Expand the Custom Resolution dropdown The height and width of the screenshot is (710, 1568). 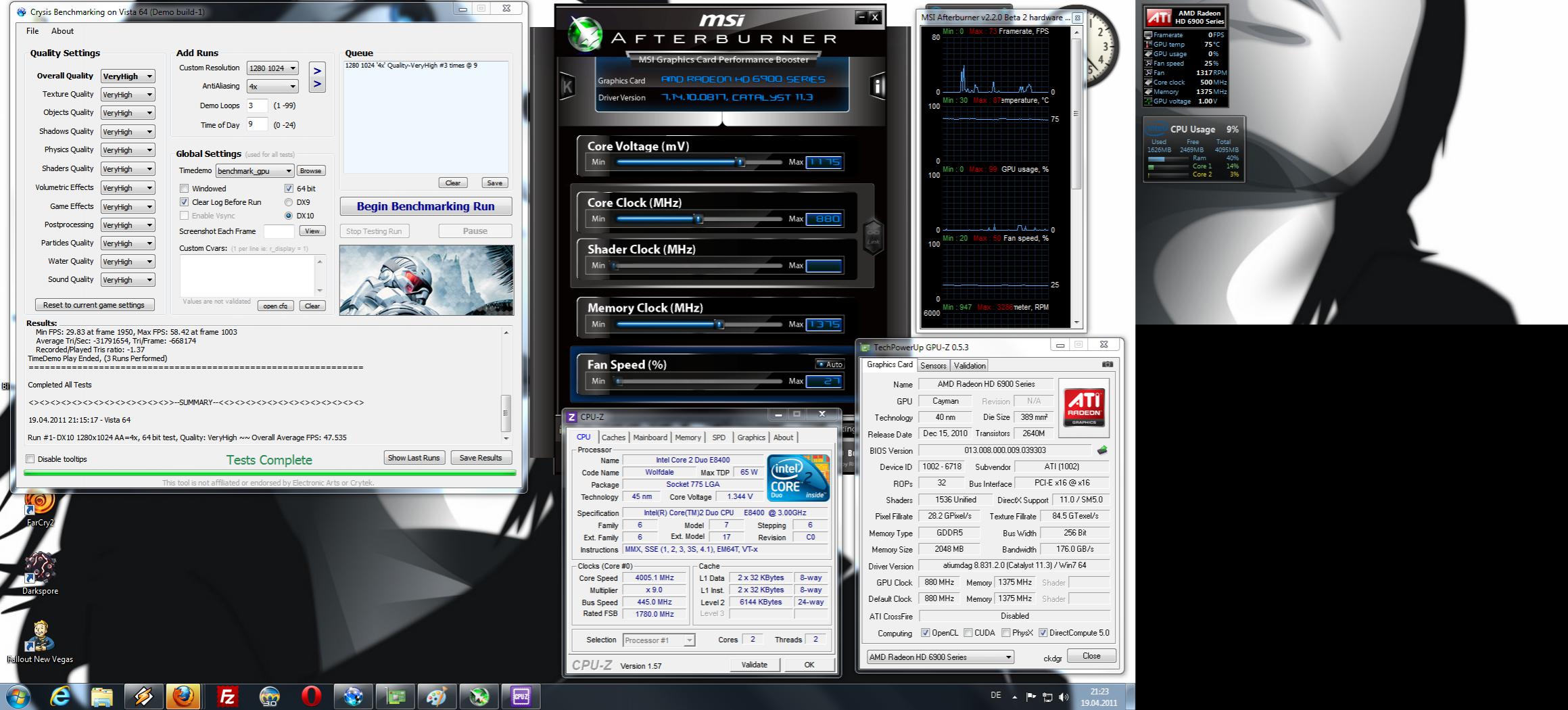tap(272, 68)
